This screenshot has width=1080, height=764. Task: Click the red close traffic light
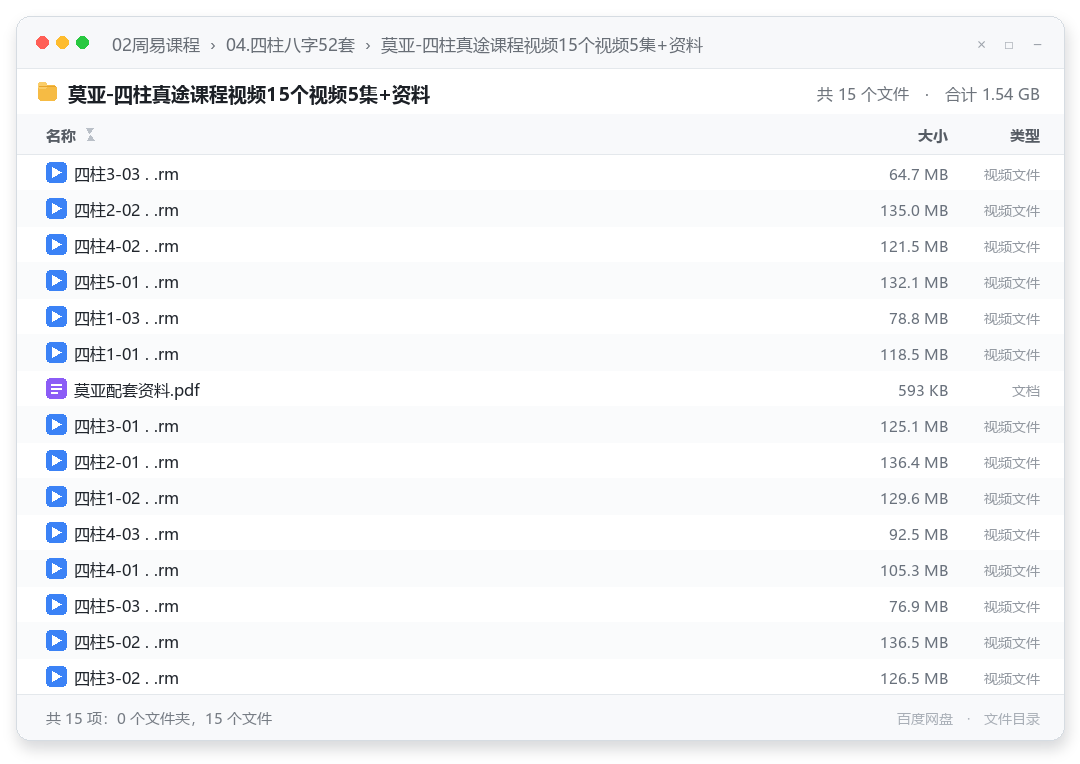click(x=43, y=43)
